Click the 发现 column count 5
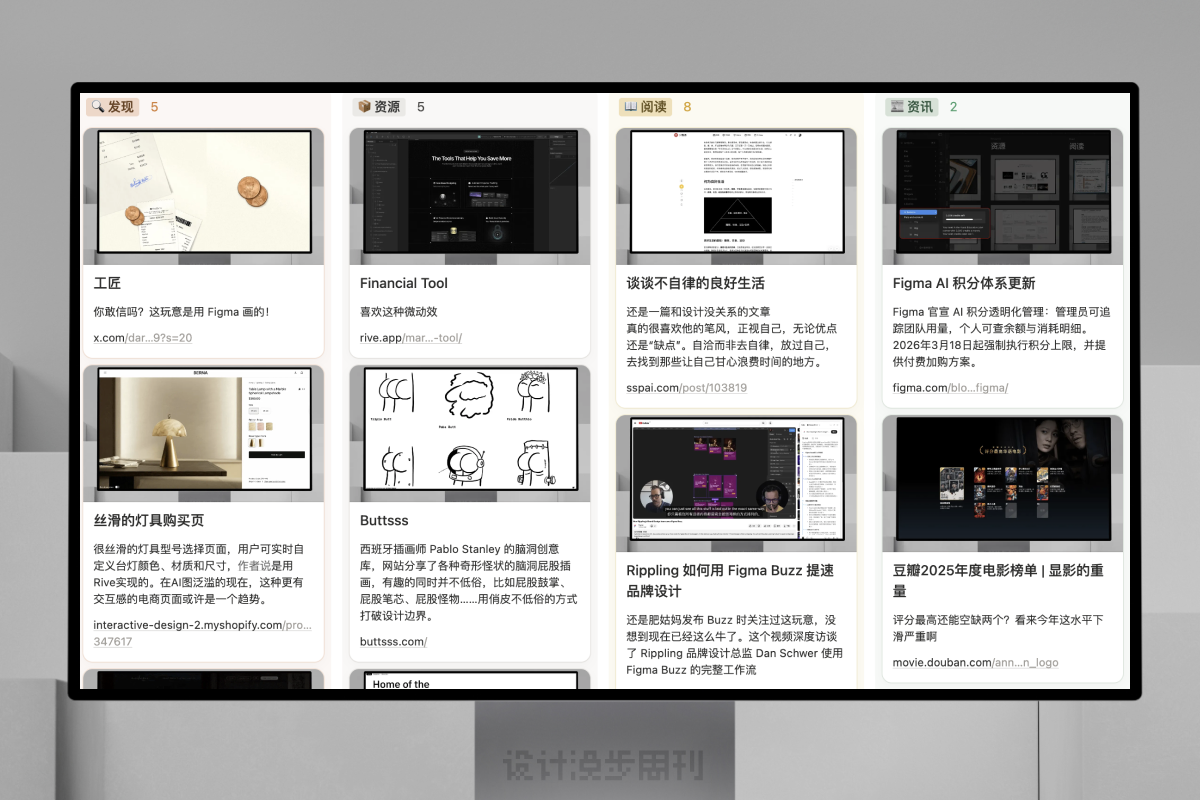Image resolution: width=1200 pixels, height=800 pixels. tap(154, 107)
